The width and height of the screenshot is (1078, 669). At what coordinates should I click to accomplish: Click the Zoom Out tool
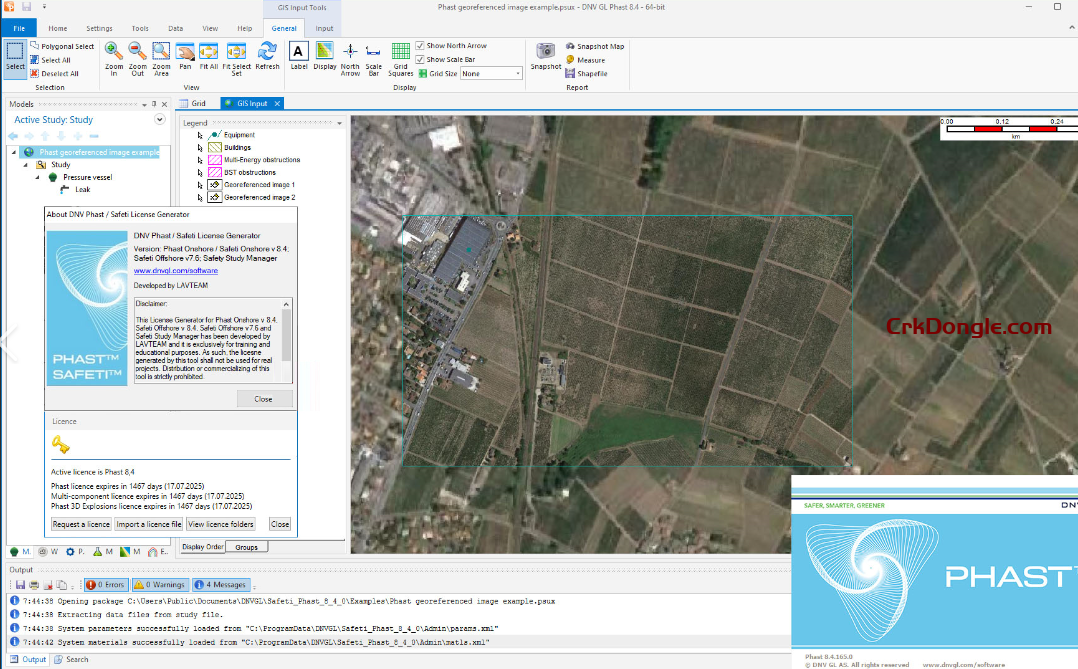pos(138,58)
